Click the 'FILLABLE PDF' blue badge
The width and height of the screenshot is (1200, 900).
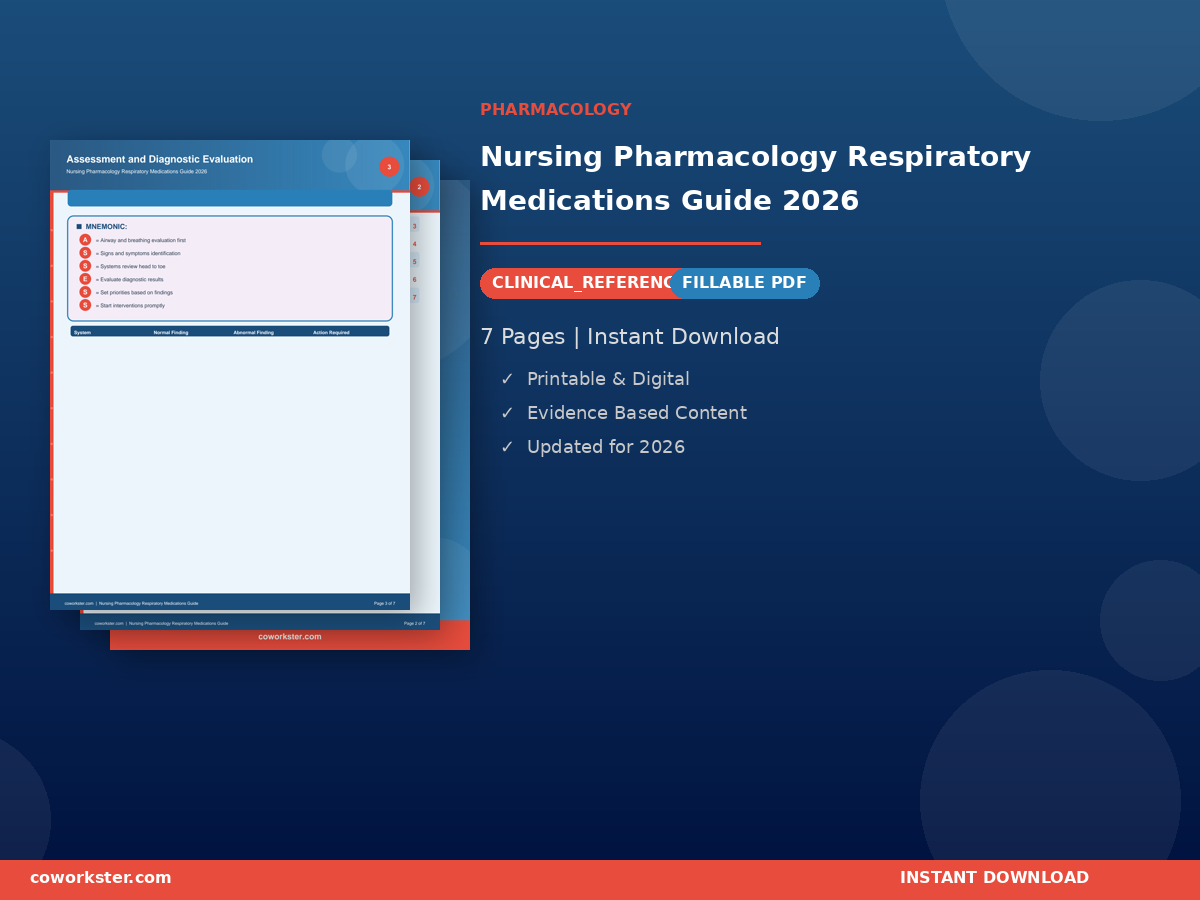pos(745,283)
